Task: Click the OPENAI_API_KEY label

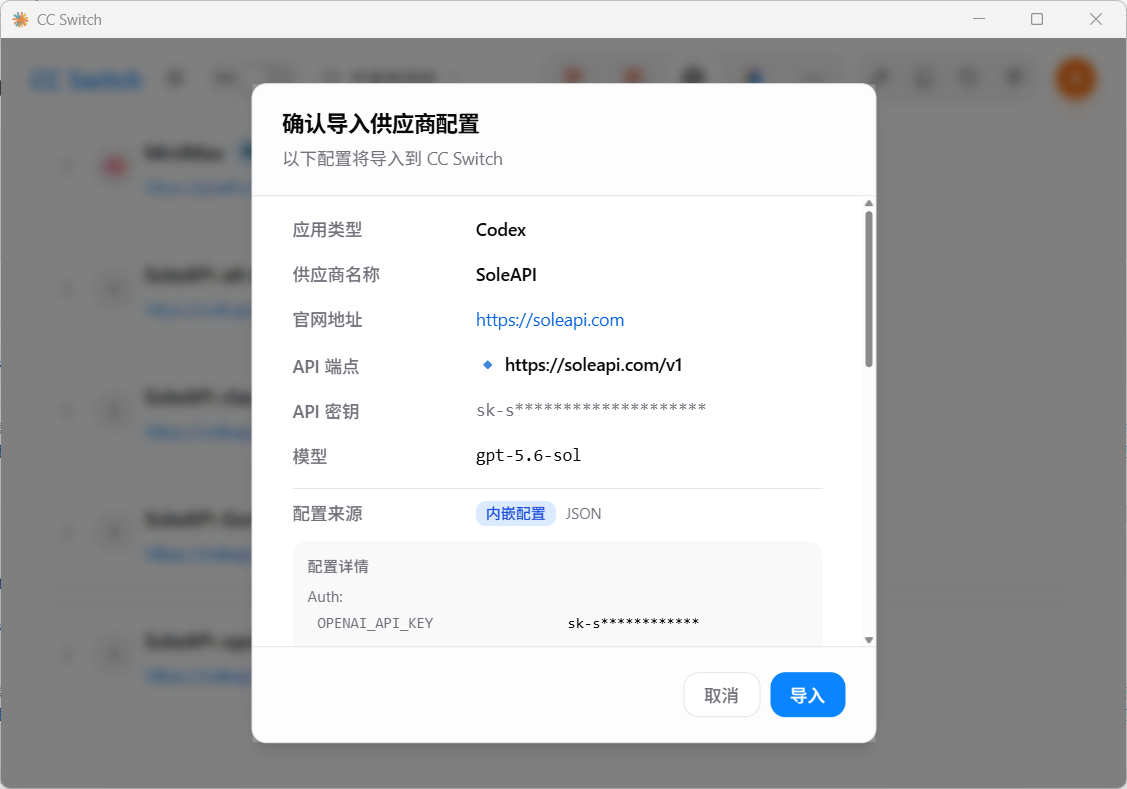Action: [375, 623]
